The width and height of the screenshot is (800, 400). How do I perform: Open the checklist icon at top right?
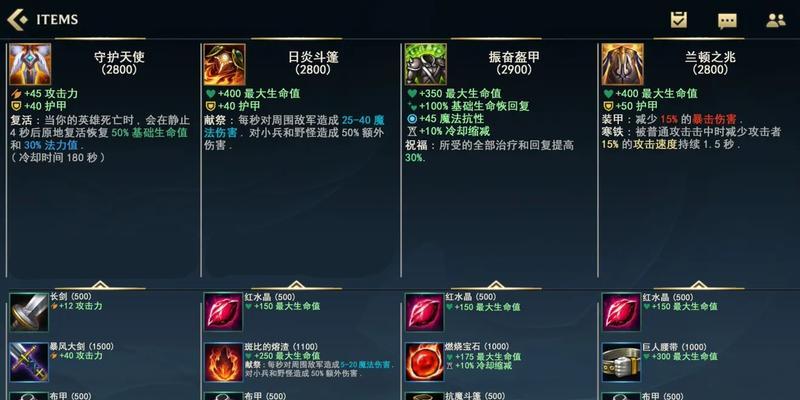click(679, 20)
